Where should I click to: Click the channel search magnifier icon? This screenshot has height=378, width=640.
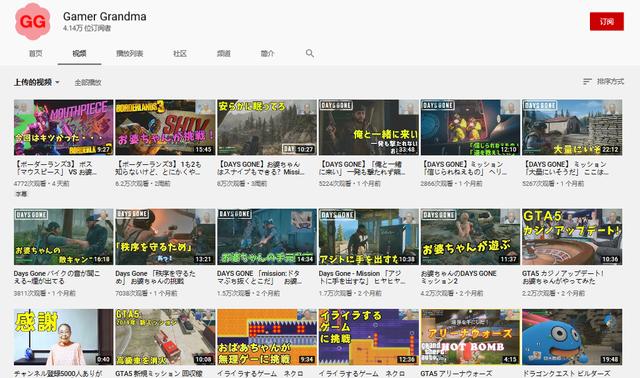pos(310,53)
